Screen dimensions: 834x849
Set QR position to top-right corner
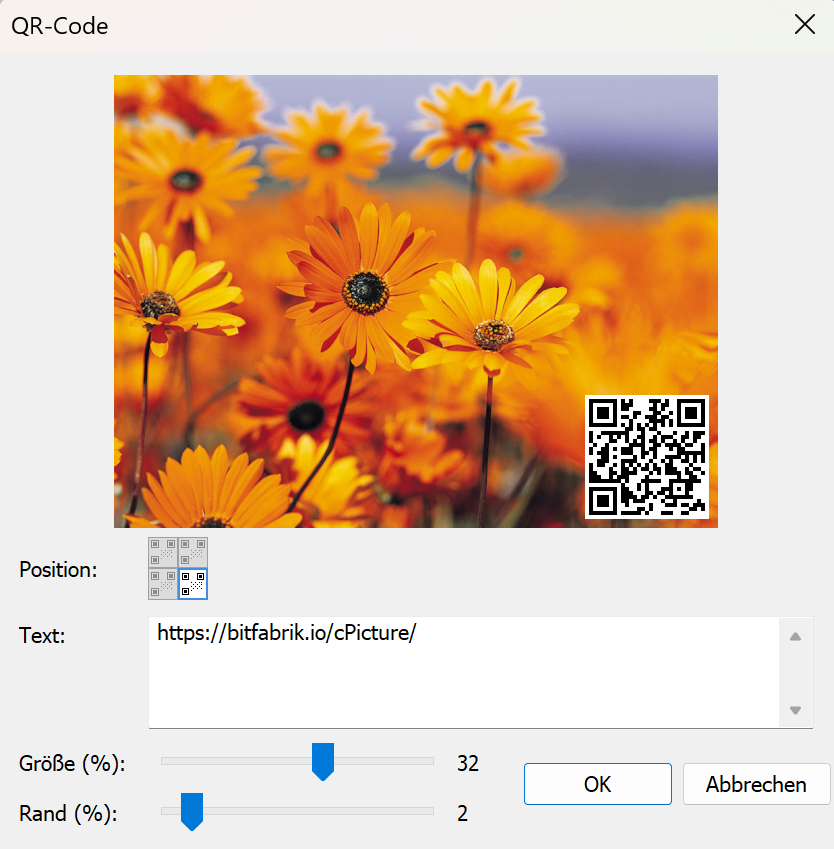tap(193, 552)
